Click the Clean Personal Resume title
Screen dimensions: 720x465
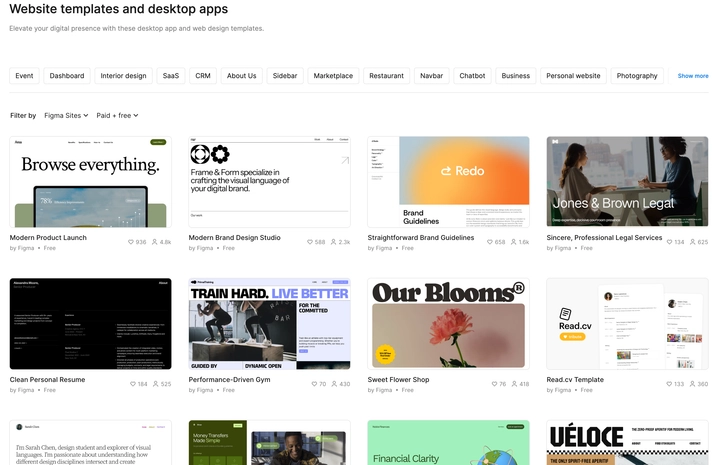[x=47, y=380]
